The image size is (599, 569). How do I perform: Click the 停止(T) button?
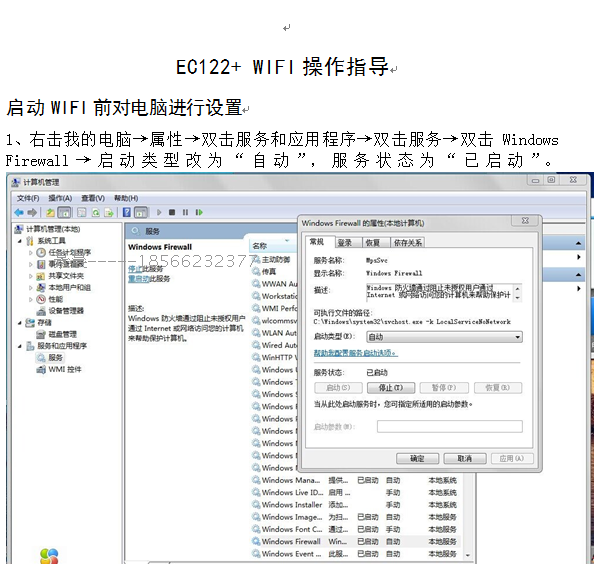[x=391, y=388]
